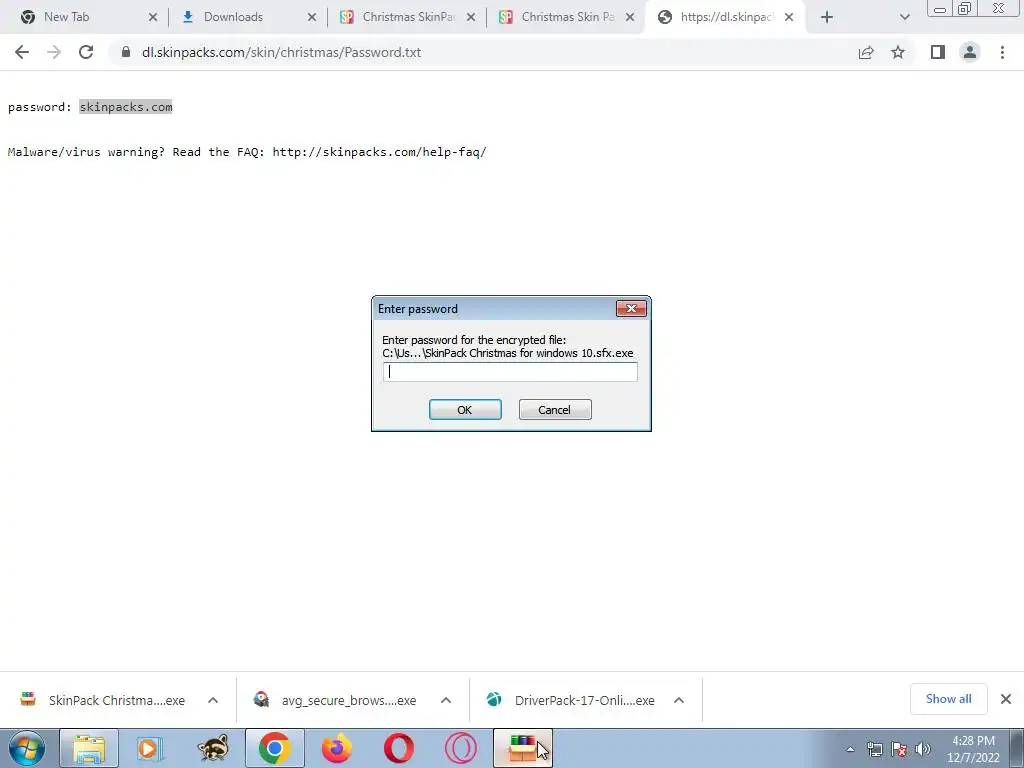This screenshot has height=768, width=1024.
Task: Open the Chrome three-dot menu
Action: click(x=1002, y=52)
